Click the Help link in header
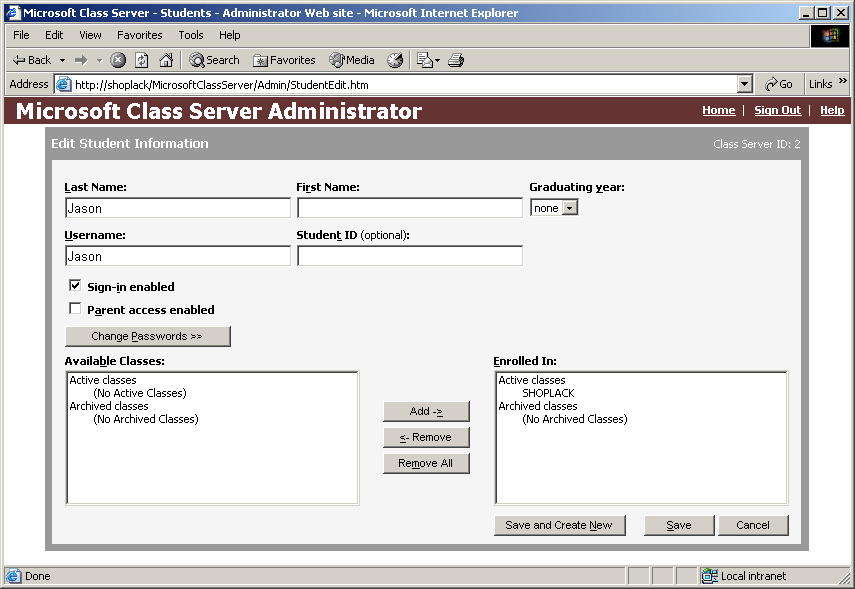This screenshot has width=855, height=589. 832,110
